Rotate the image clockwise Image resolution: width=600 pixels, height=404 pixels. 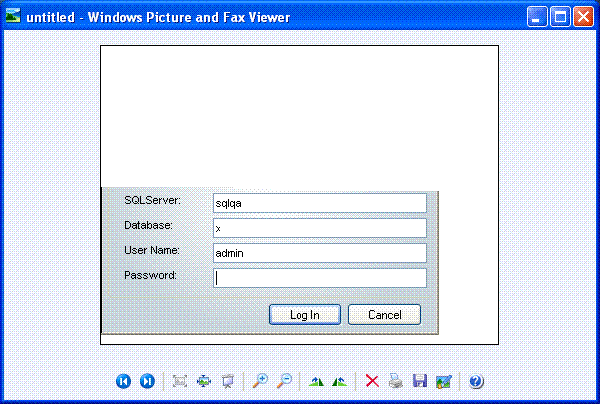pyautogui.click(x=317, y=381)
